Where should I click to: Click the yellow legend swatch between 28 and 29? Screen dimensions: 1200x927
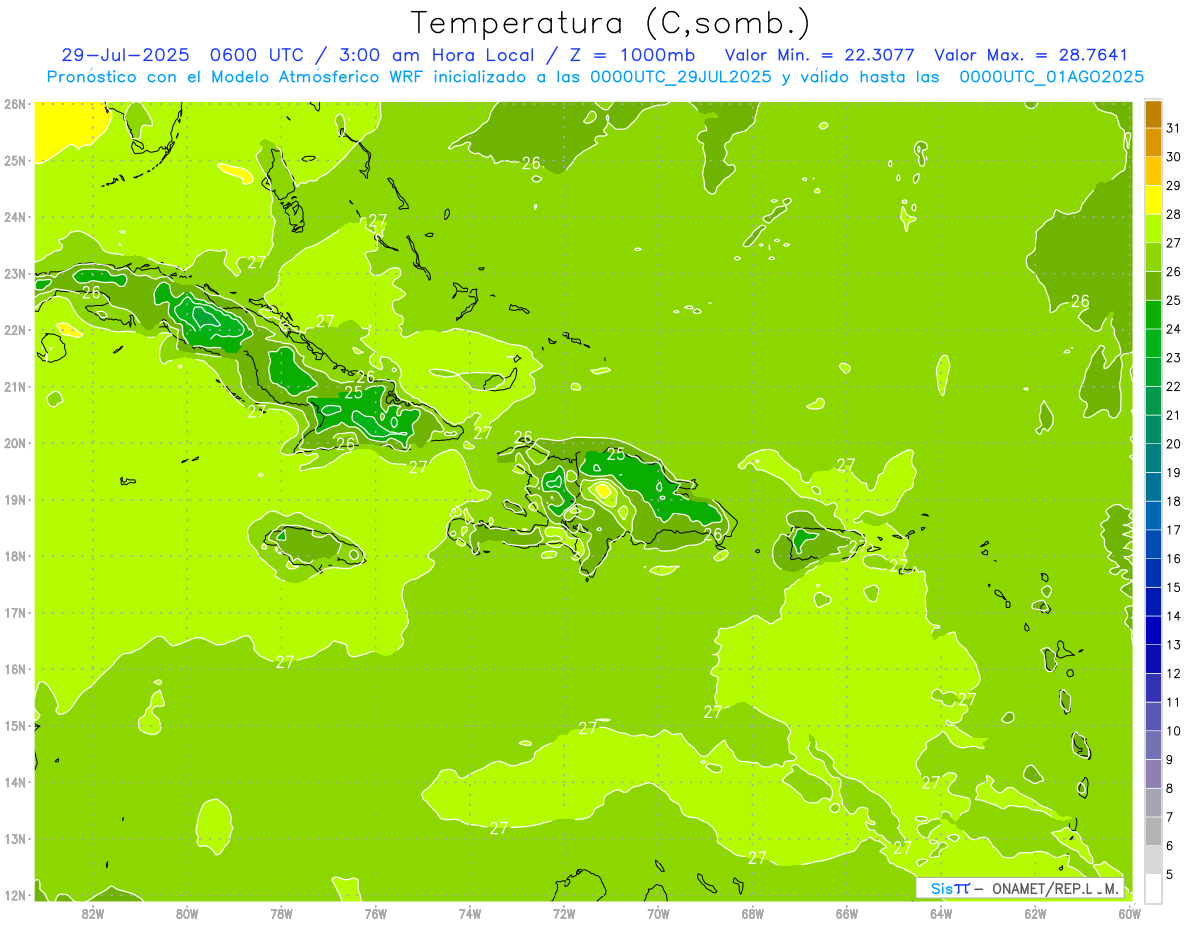pos(1154,199)
